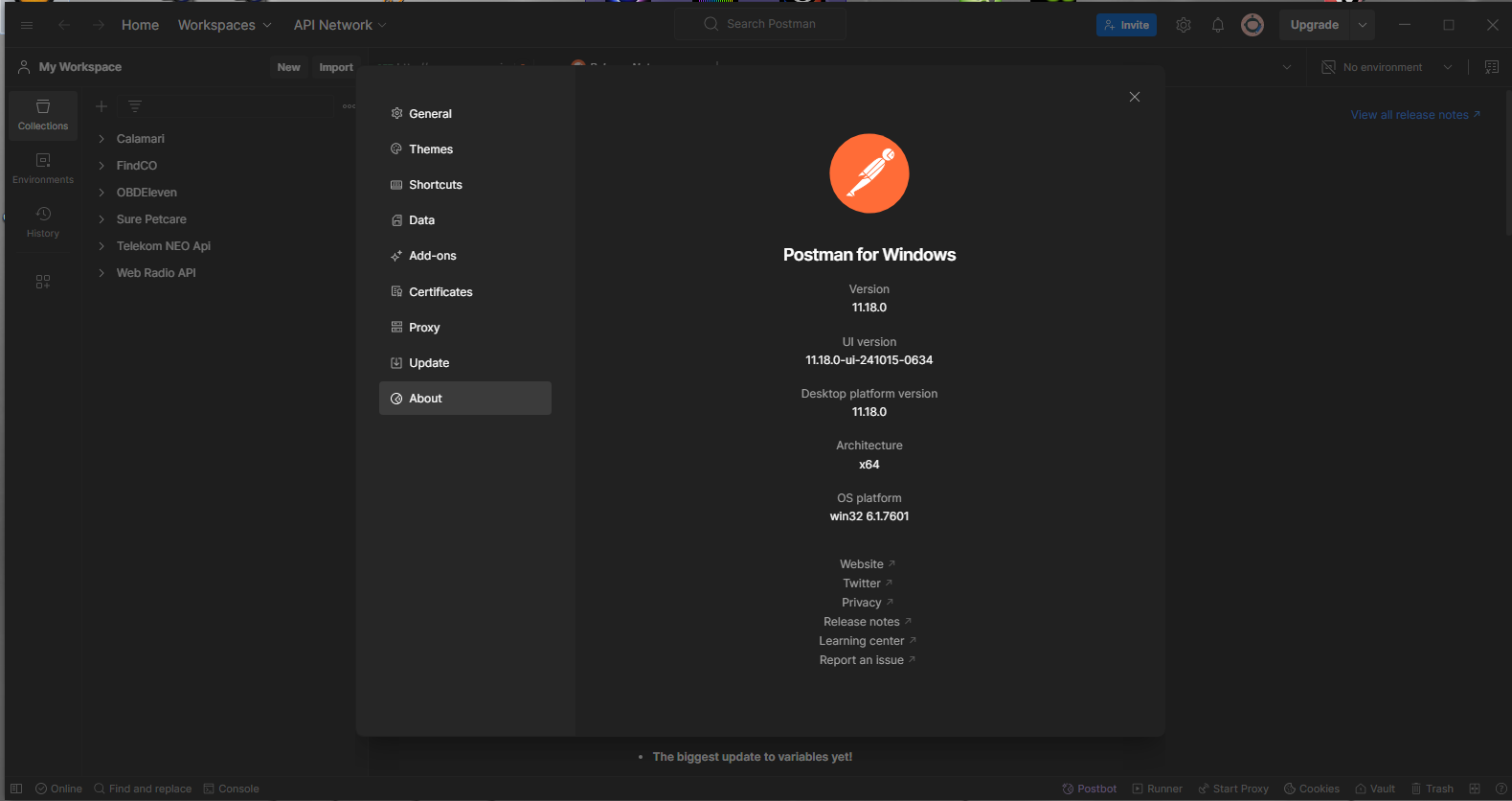1512x801 pixels.
Task: Open the Twitter link in About
Action: point(868,584)
